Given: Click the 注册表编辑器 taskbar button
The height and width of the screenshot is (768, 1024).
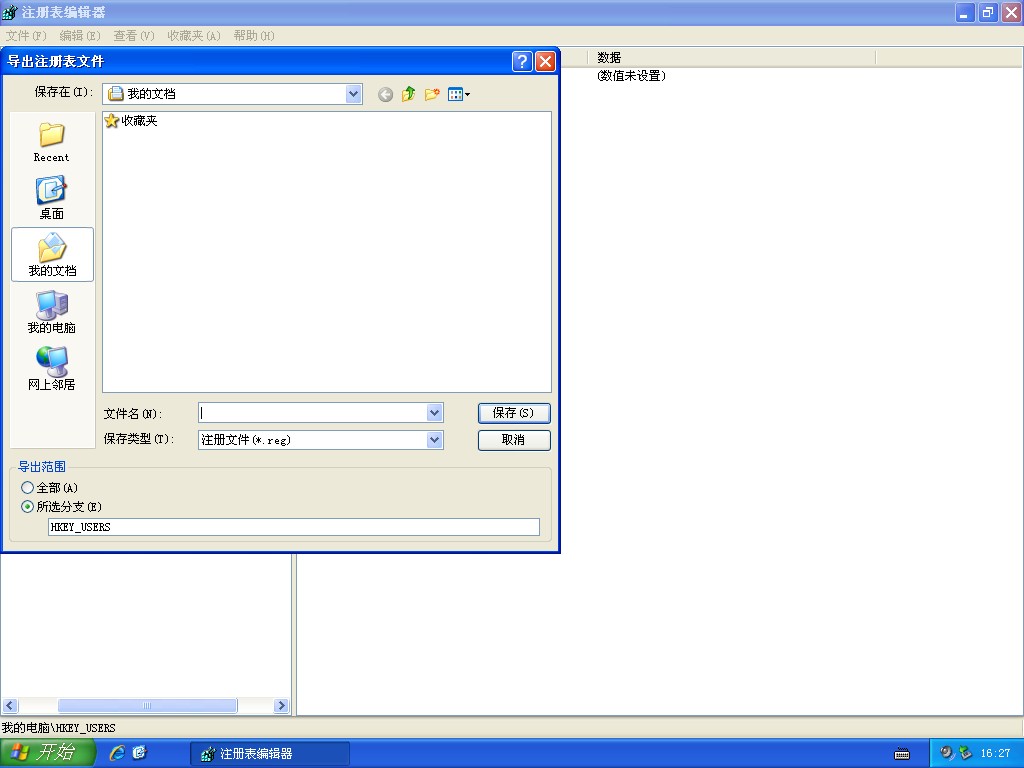Looking at the screenshot, I should [x=270, y=754].
